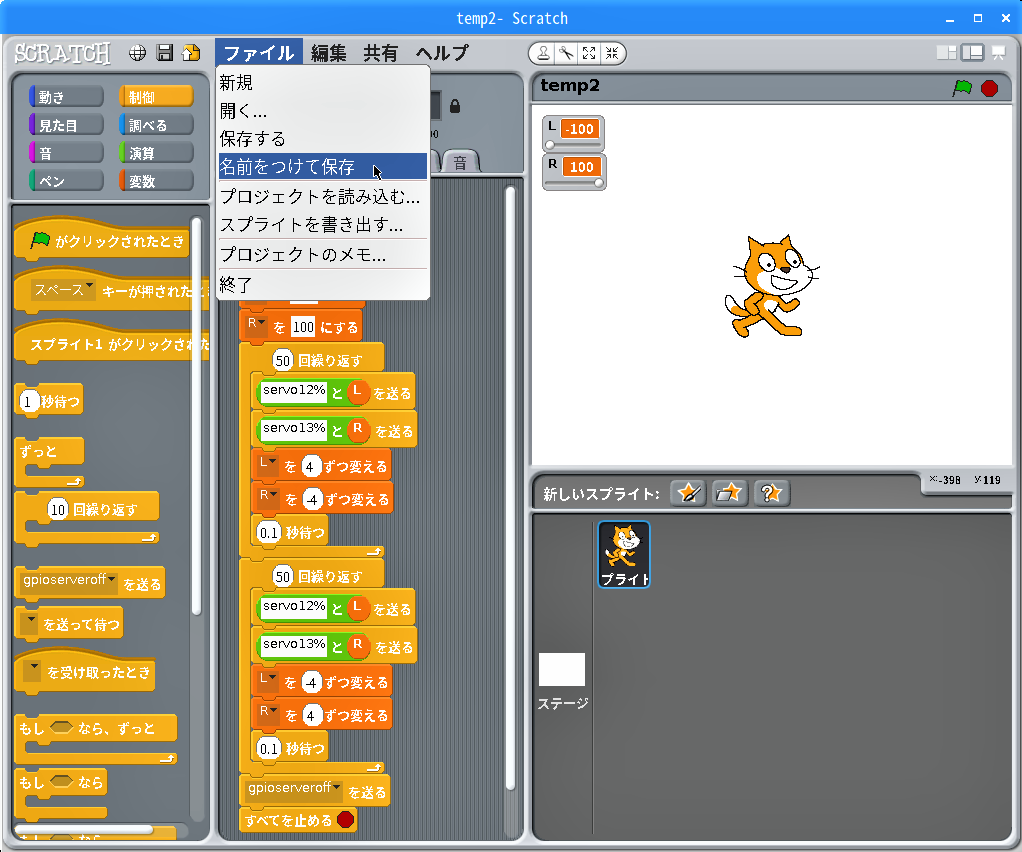Open the ファイル menu
Viewport: 1022px width, 852px height.
[x=258, y=53]
